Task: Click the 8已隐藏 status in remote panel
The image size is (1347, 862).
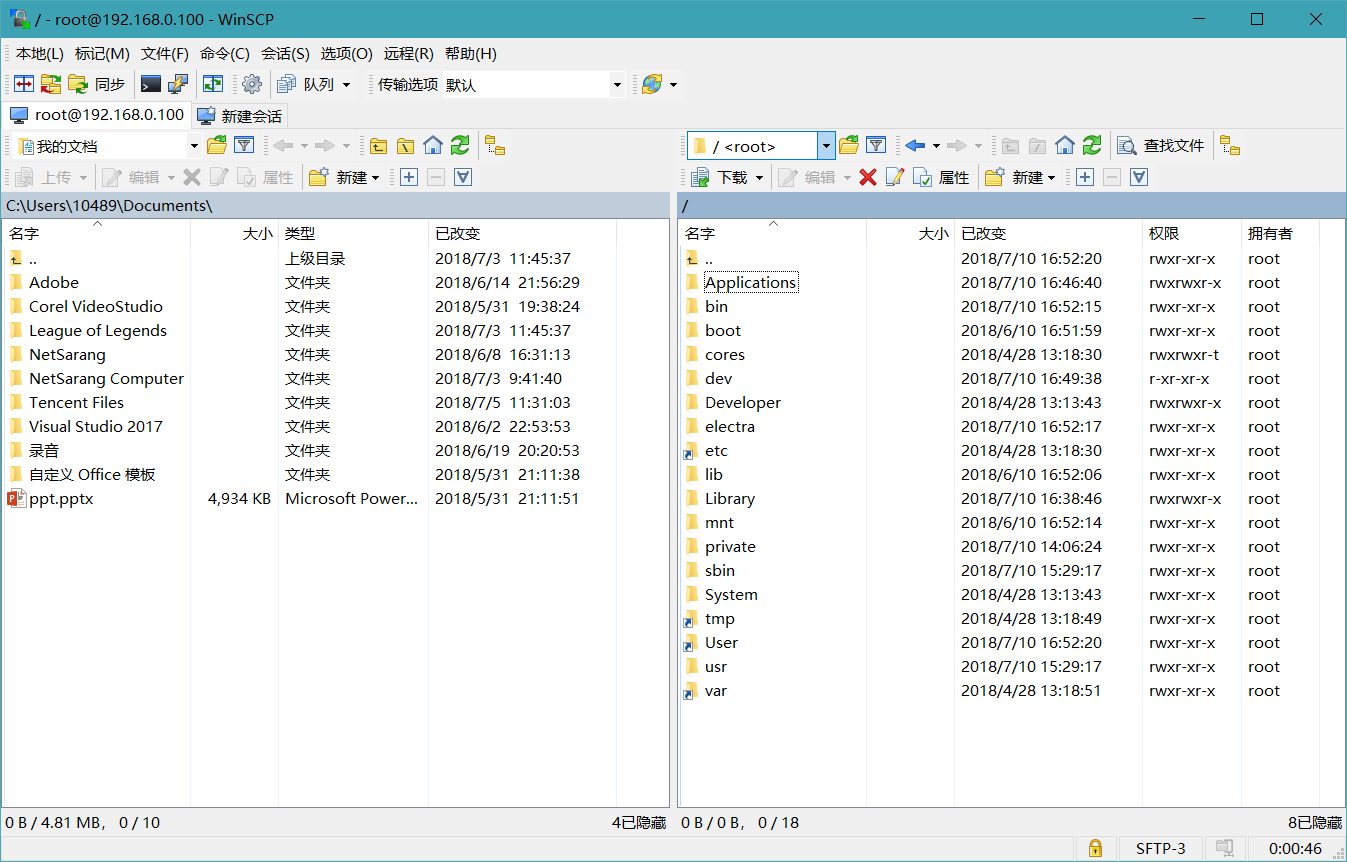Action: point(1314,823)
